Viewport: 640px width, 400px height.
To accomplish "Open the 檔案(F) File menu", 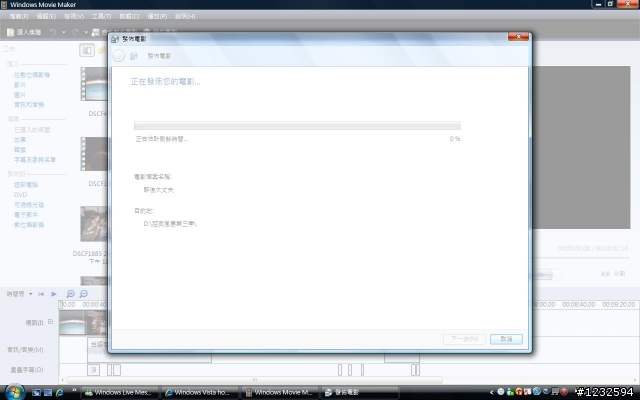I will [x=19, y=16].
